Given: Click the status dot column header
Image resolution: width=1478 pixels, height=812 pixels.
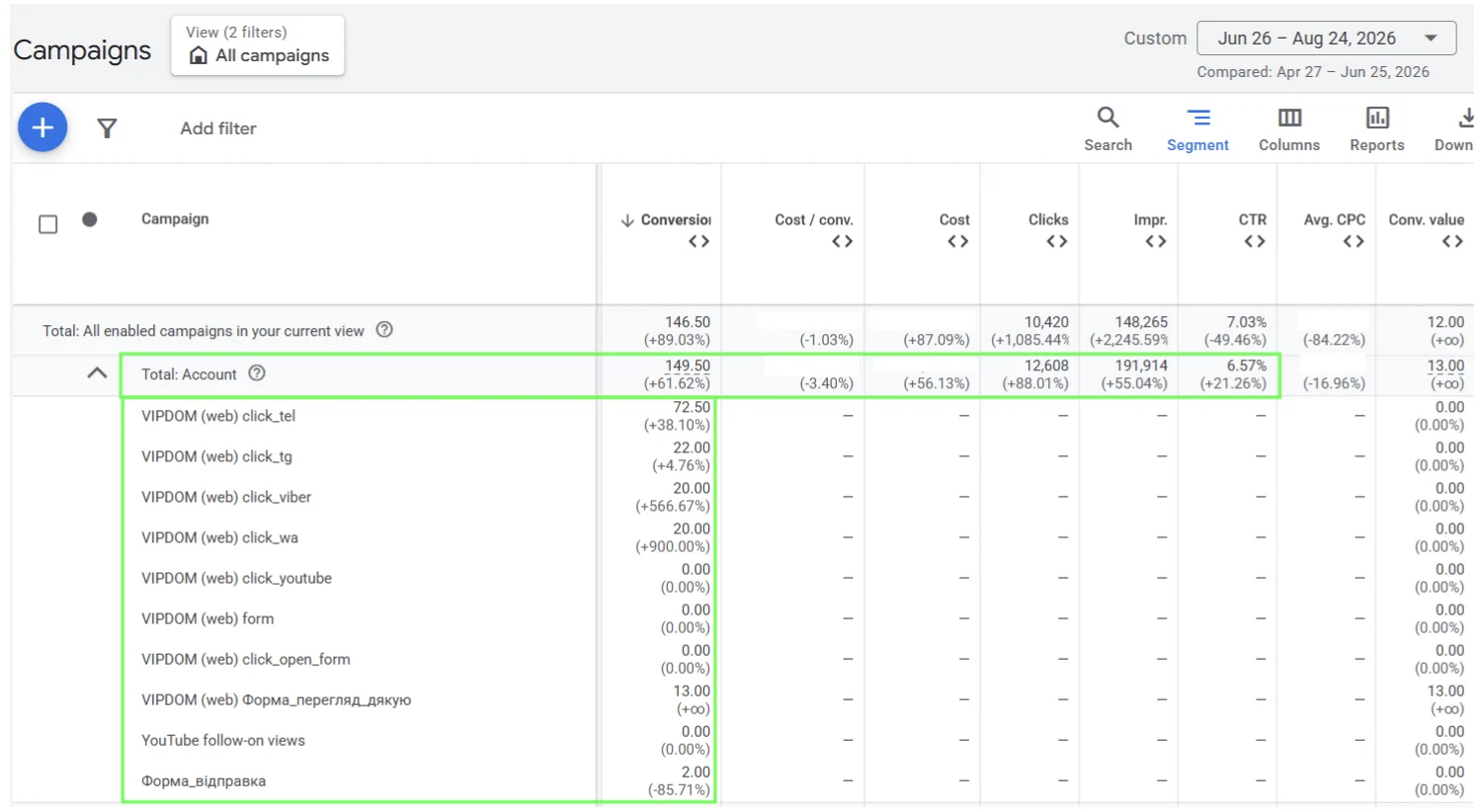Looking at the screenshot, I should pyautogui.click(x=90, y=219).
